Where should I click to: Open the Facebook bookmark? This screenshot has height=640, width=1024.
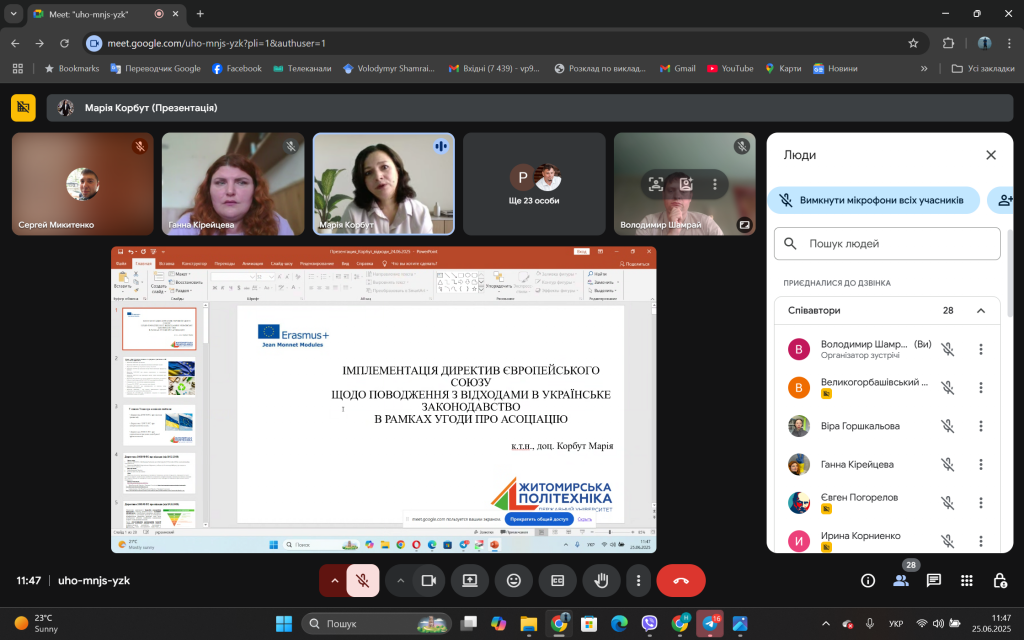pos(236,69)
